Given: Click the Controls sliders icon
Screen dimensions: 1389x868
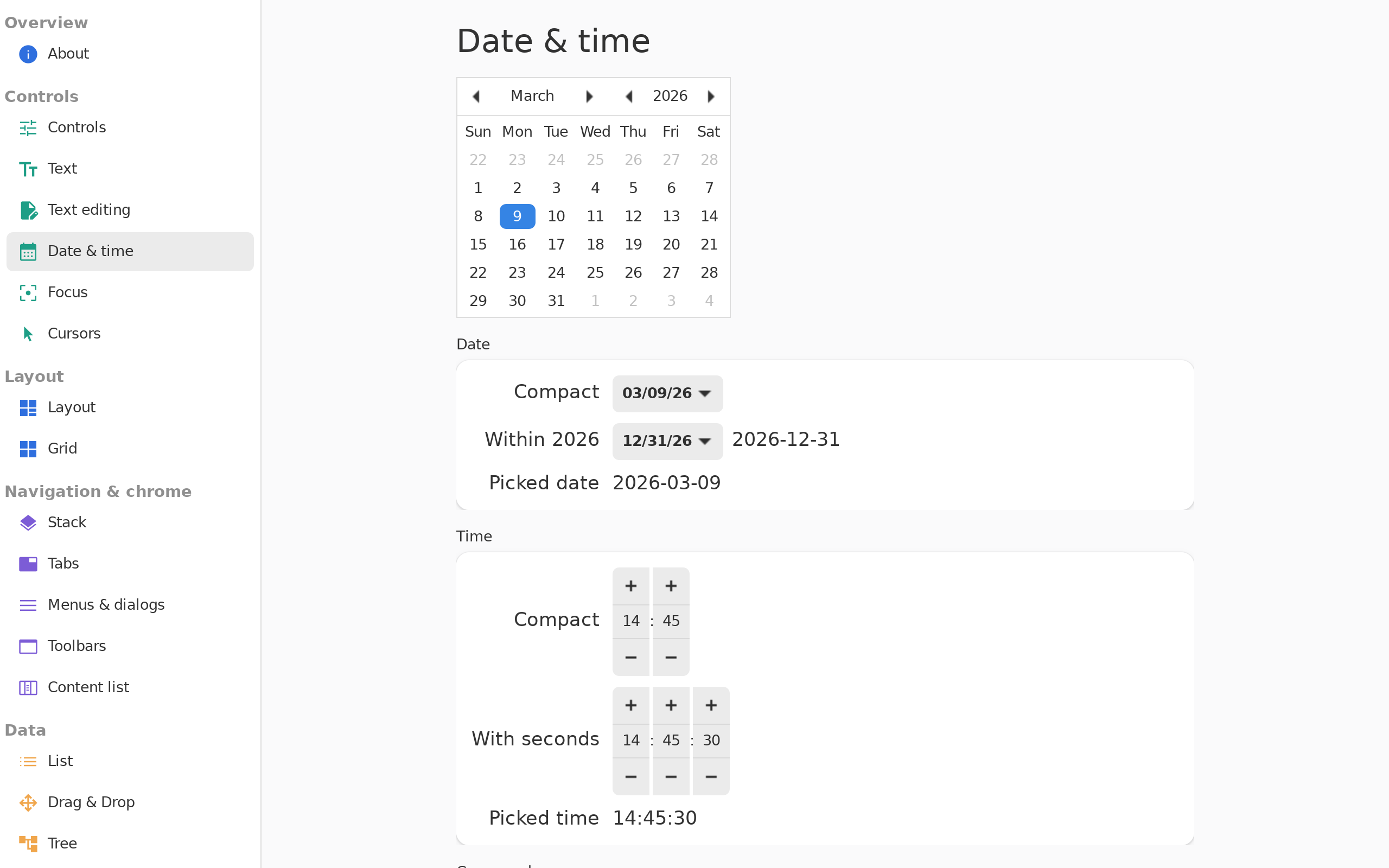Looking at the screenshot, I should tap(28, 127).
